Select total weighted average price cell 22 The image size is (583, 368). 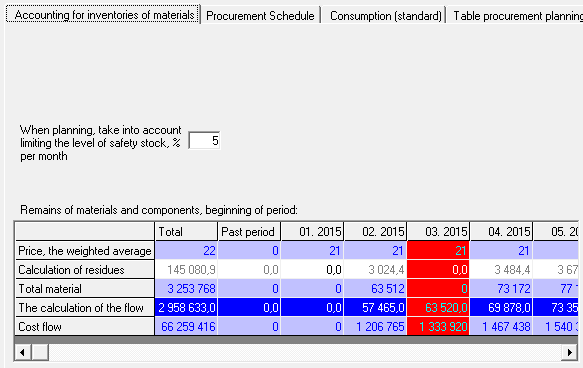click(x=186, y=251)
